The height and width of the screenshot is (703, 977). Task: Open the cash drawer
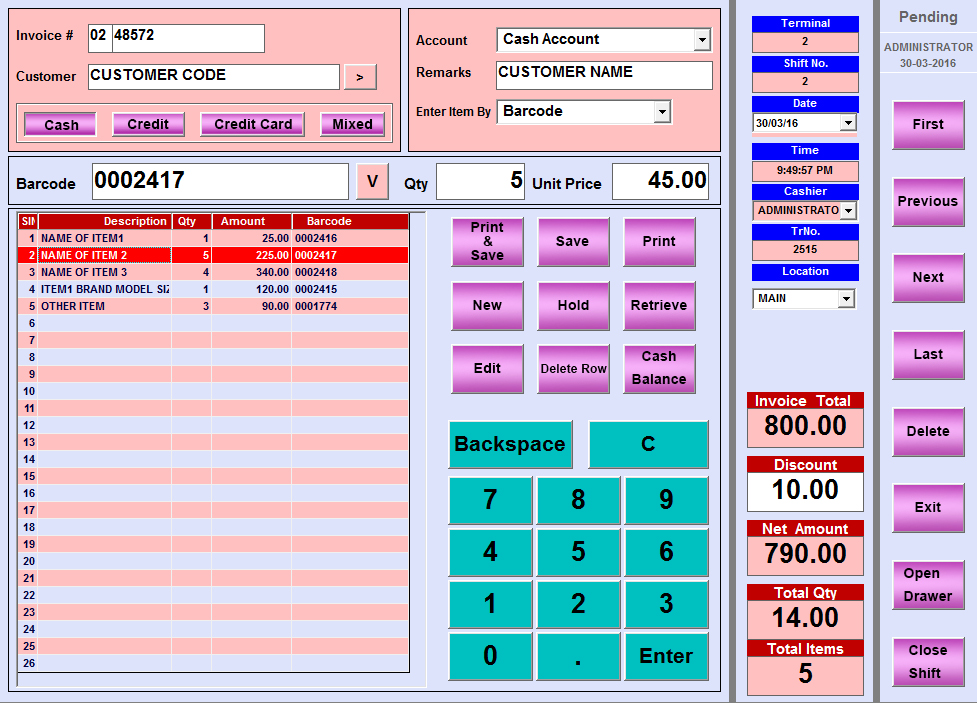tap(927, 585)
